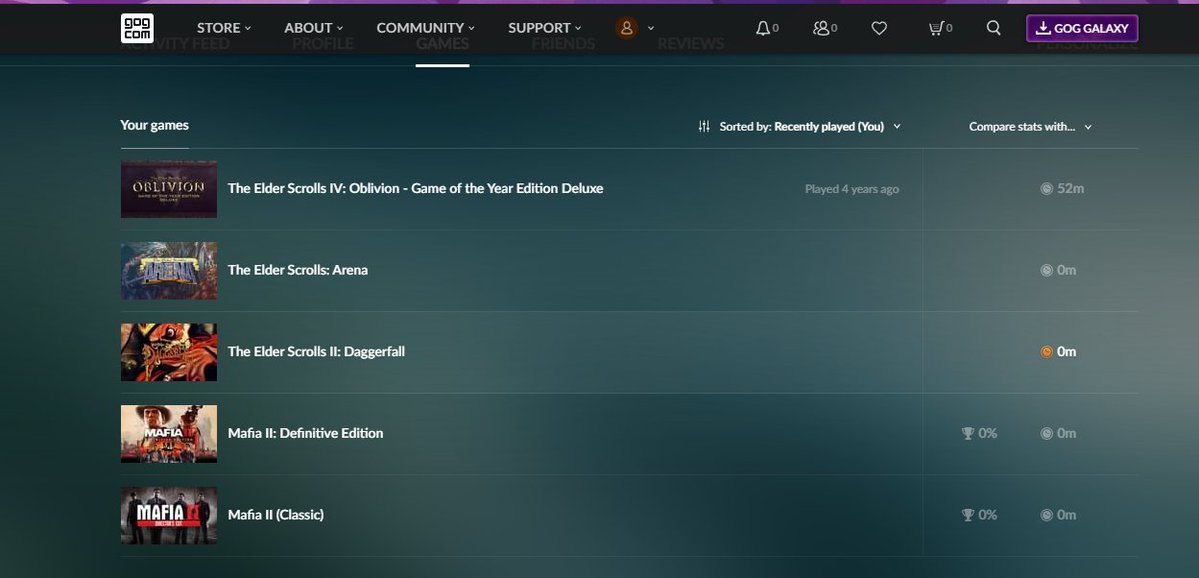Image resolution: width=1199 pixels, height=578 pixels.
Task: Expand the Store menu
Action: (x=224, y=28)
